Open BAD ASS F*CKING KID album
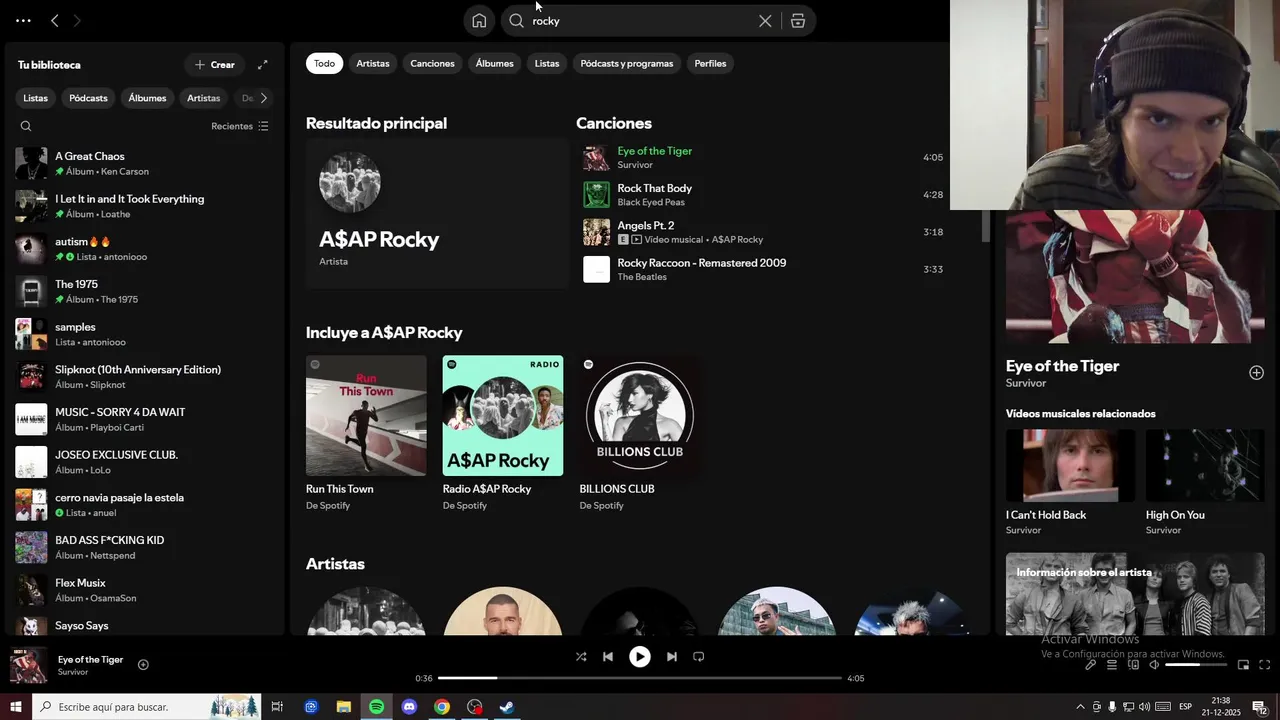 [145, 548]
